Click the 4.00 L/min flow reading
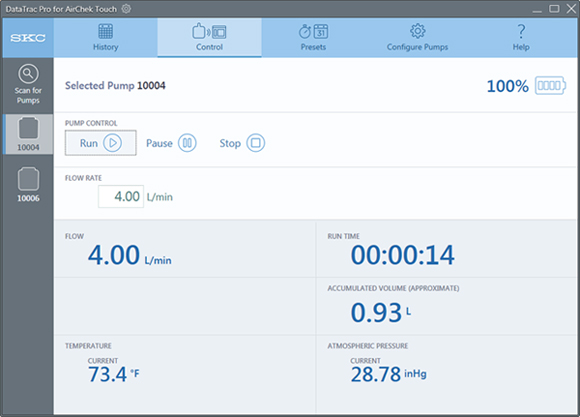580x417 pixels. point(129,255)
